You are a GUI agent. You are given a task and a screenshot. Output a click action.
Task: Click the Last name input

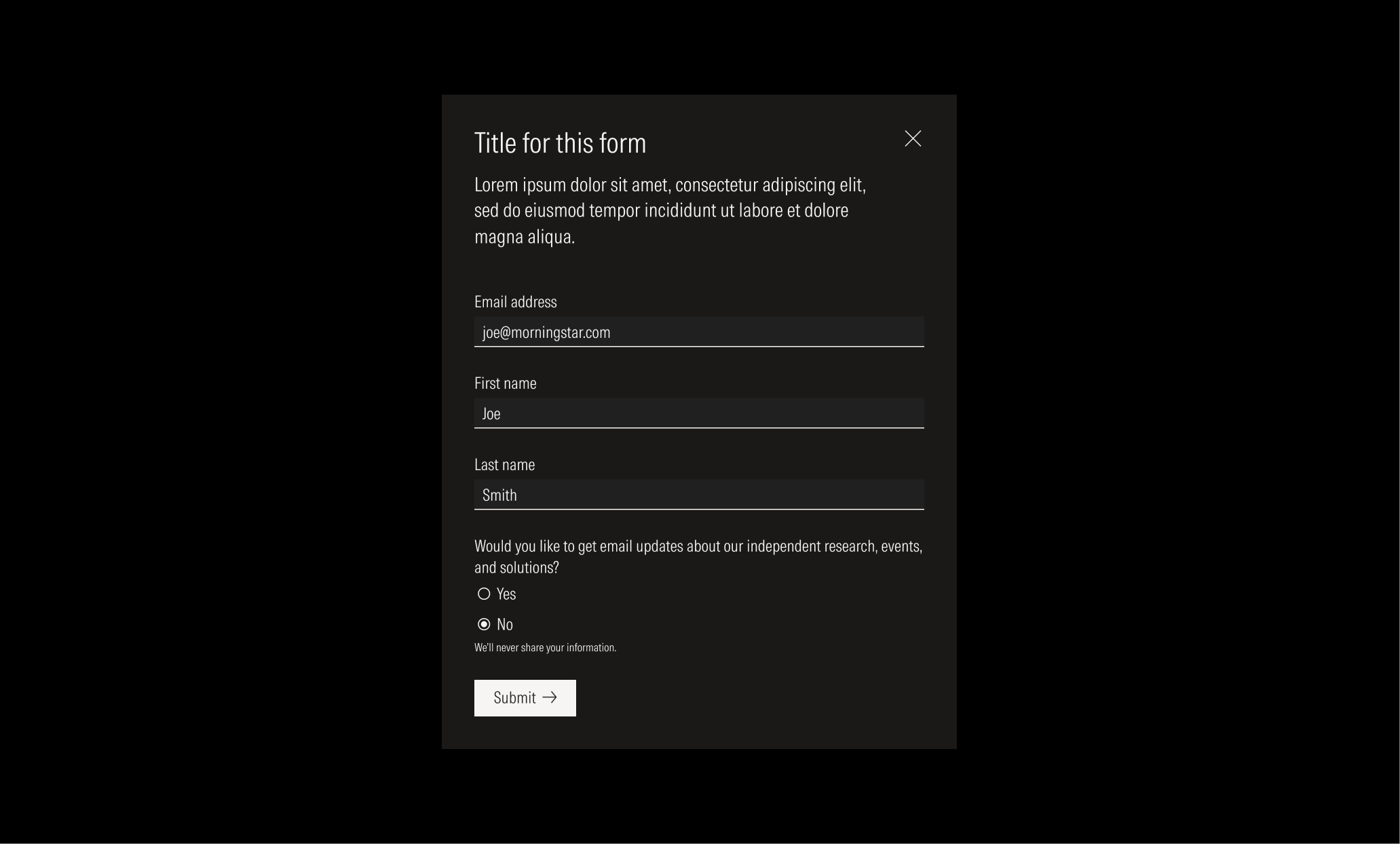698,495
